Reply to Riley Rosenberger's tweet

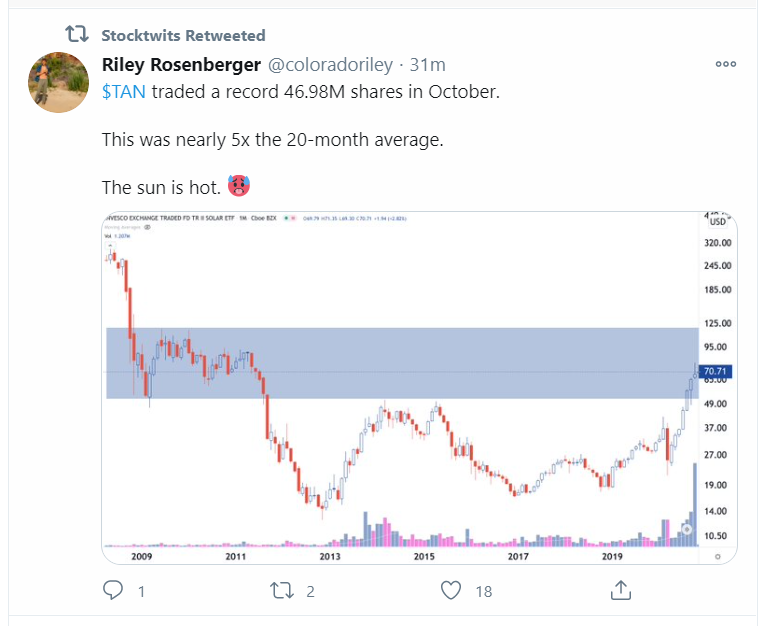tap(113, 591)
